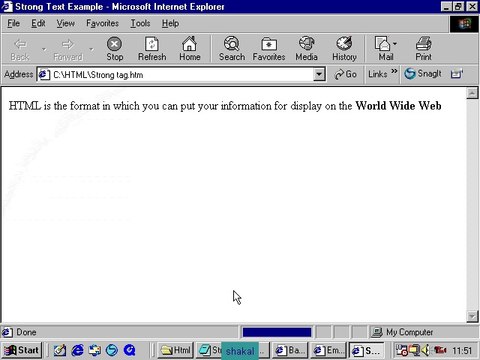Show the History pane

(344, 49)
